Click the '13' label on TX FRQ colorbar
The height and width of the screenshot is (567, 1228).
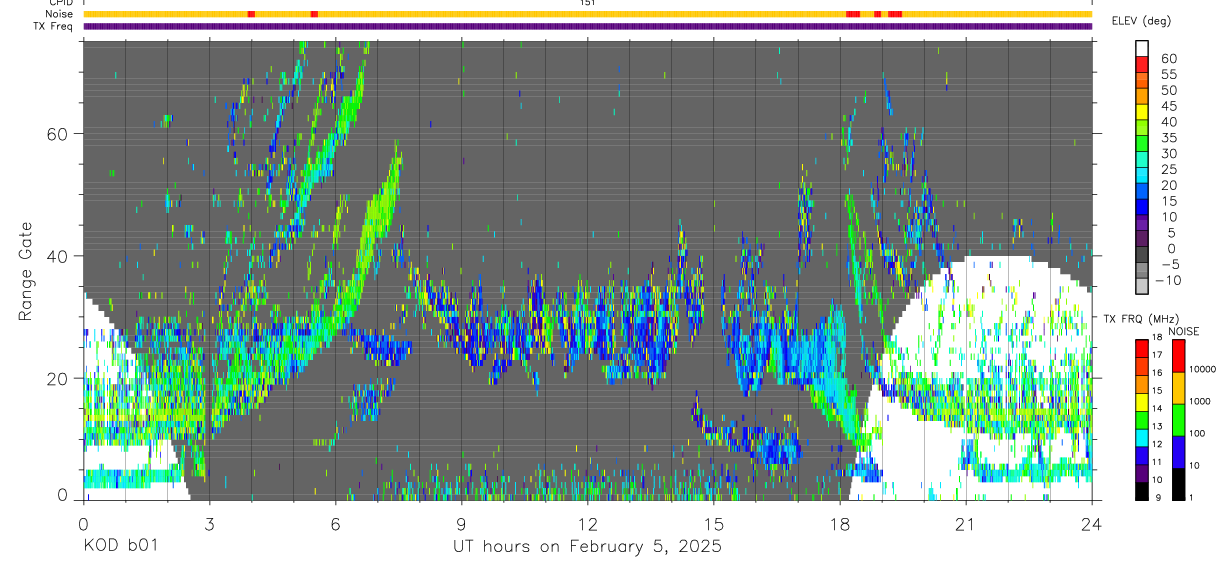(x=1159, y=428)
